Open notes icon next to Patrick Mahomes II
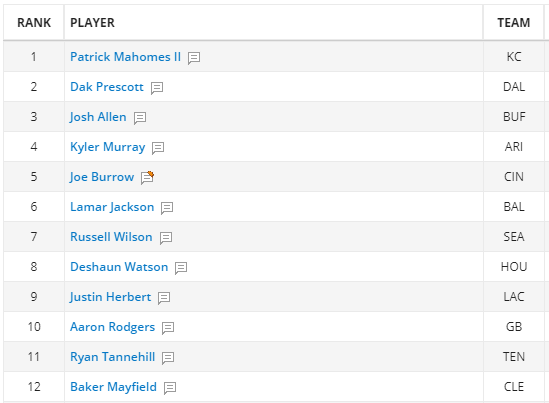The width and height of the screenshot is (549, 403). coord(194,58)
